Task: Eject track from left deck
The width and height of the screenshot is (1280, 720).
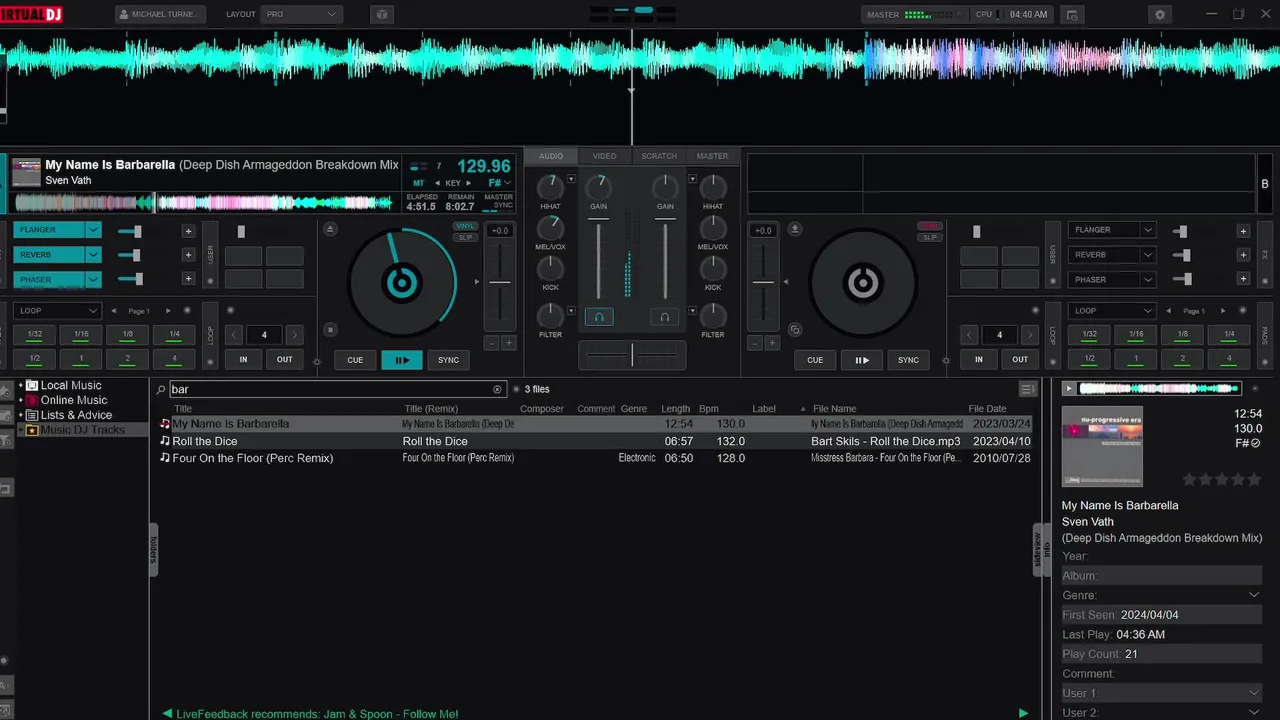Action: pyautogui.click(x=332, y=229)
